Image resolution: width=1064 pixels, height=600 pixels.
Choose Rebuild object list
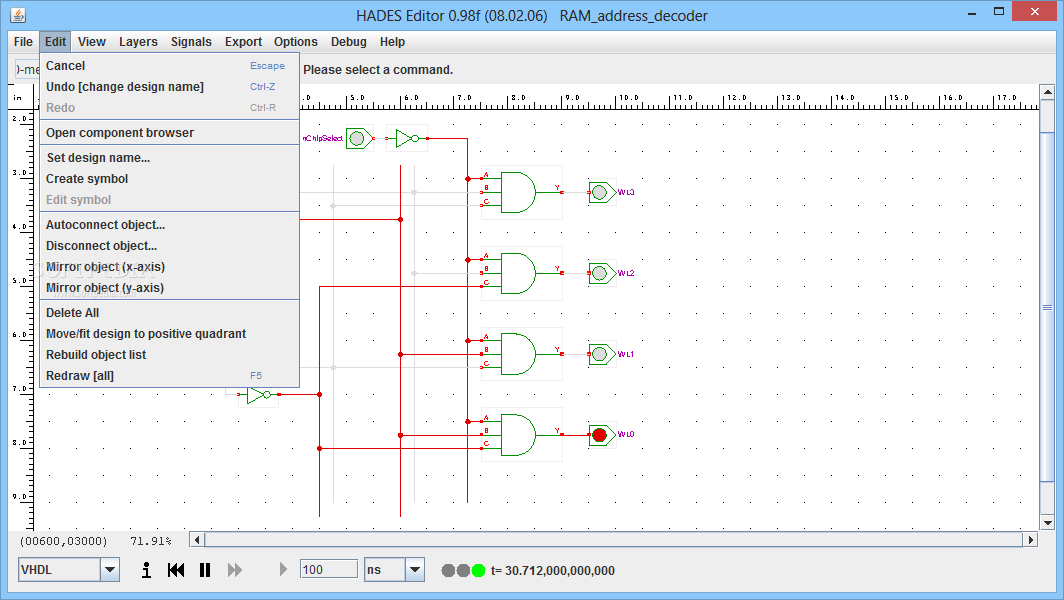170,355
